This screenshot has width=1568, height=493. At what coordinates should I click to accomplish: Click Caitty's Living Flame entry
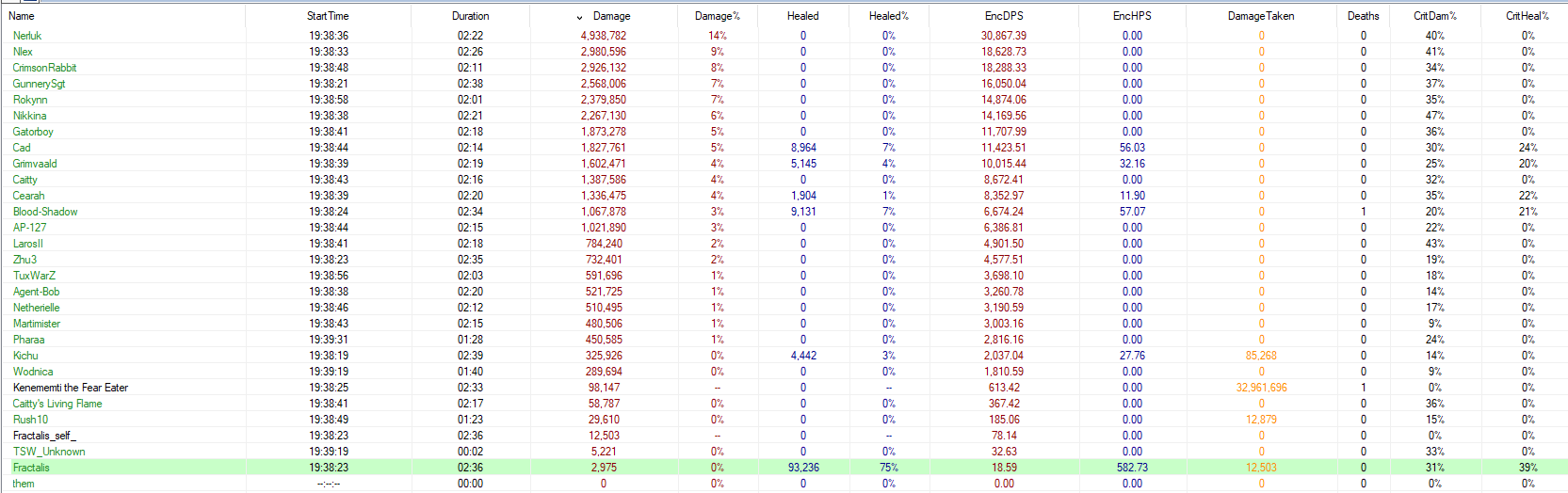pyautogui.click(x=57, y=404)
